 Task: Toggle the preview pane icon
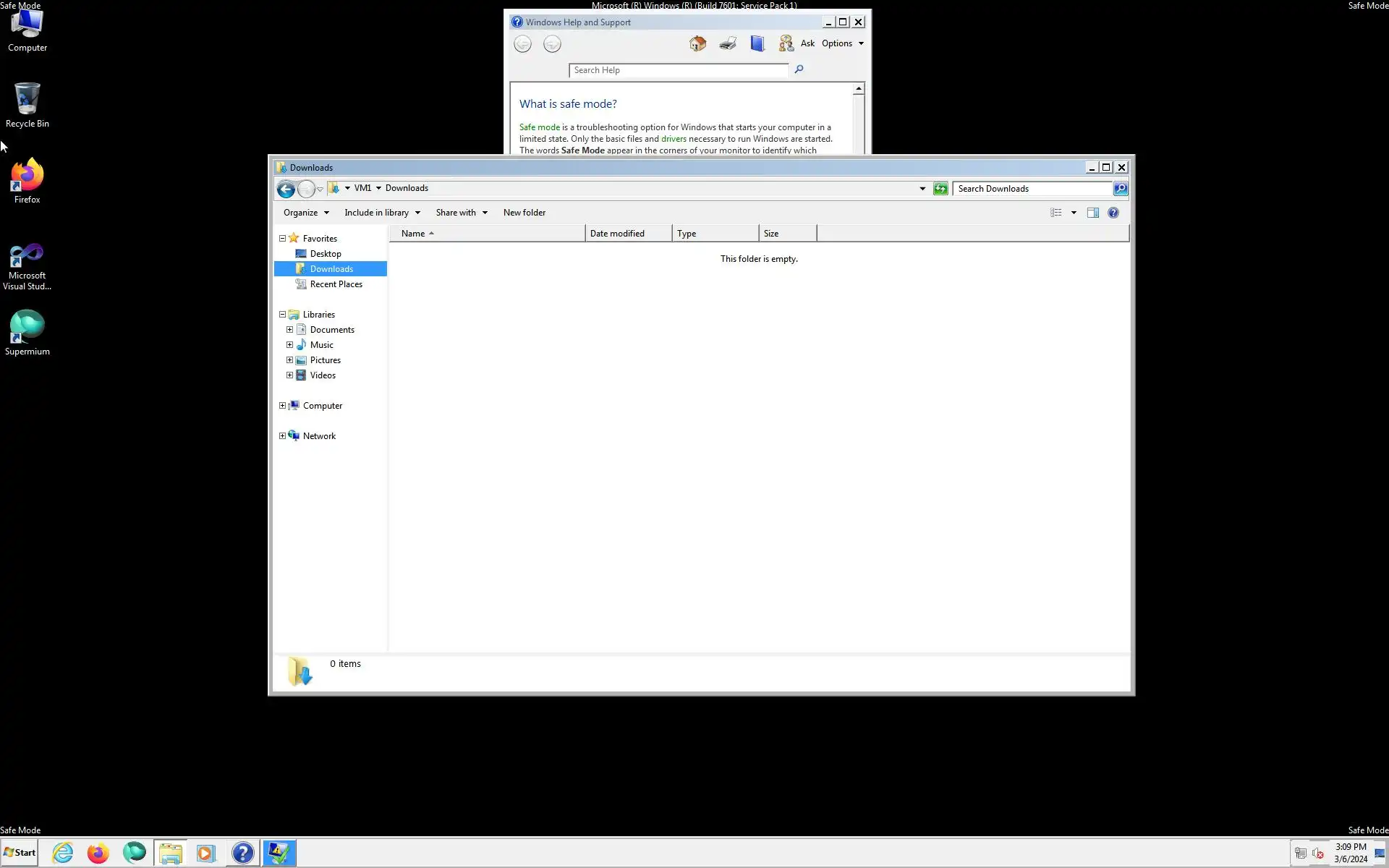tap(1092, 213)
